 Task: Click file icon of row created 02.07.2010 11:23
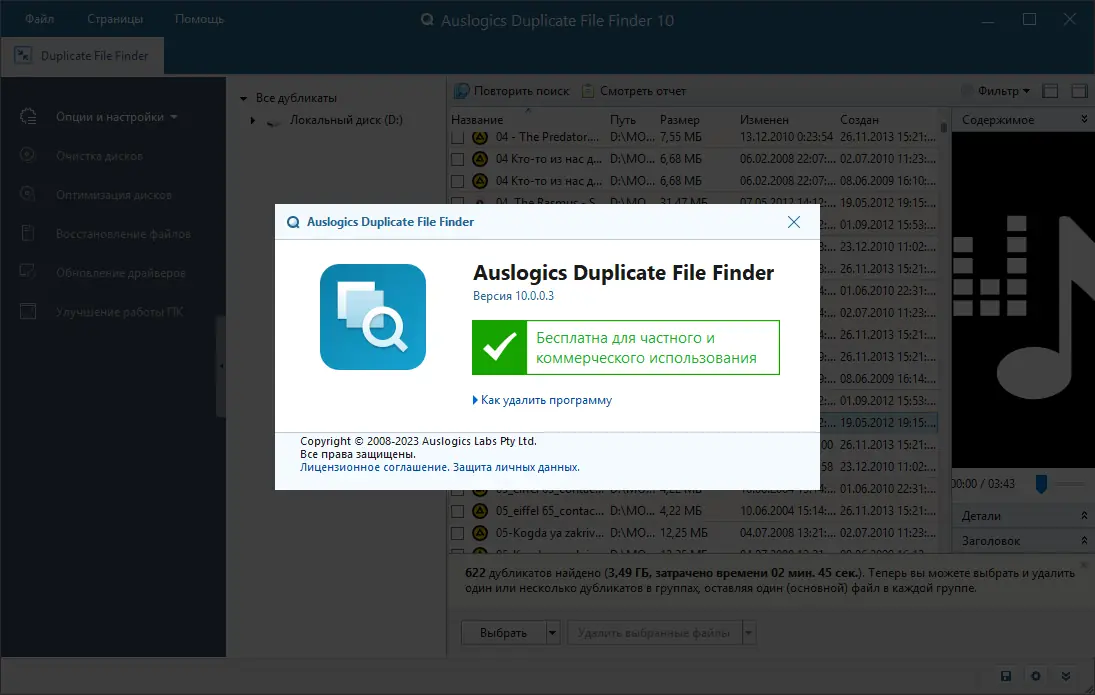(x=480, y=159)
